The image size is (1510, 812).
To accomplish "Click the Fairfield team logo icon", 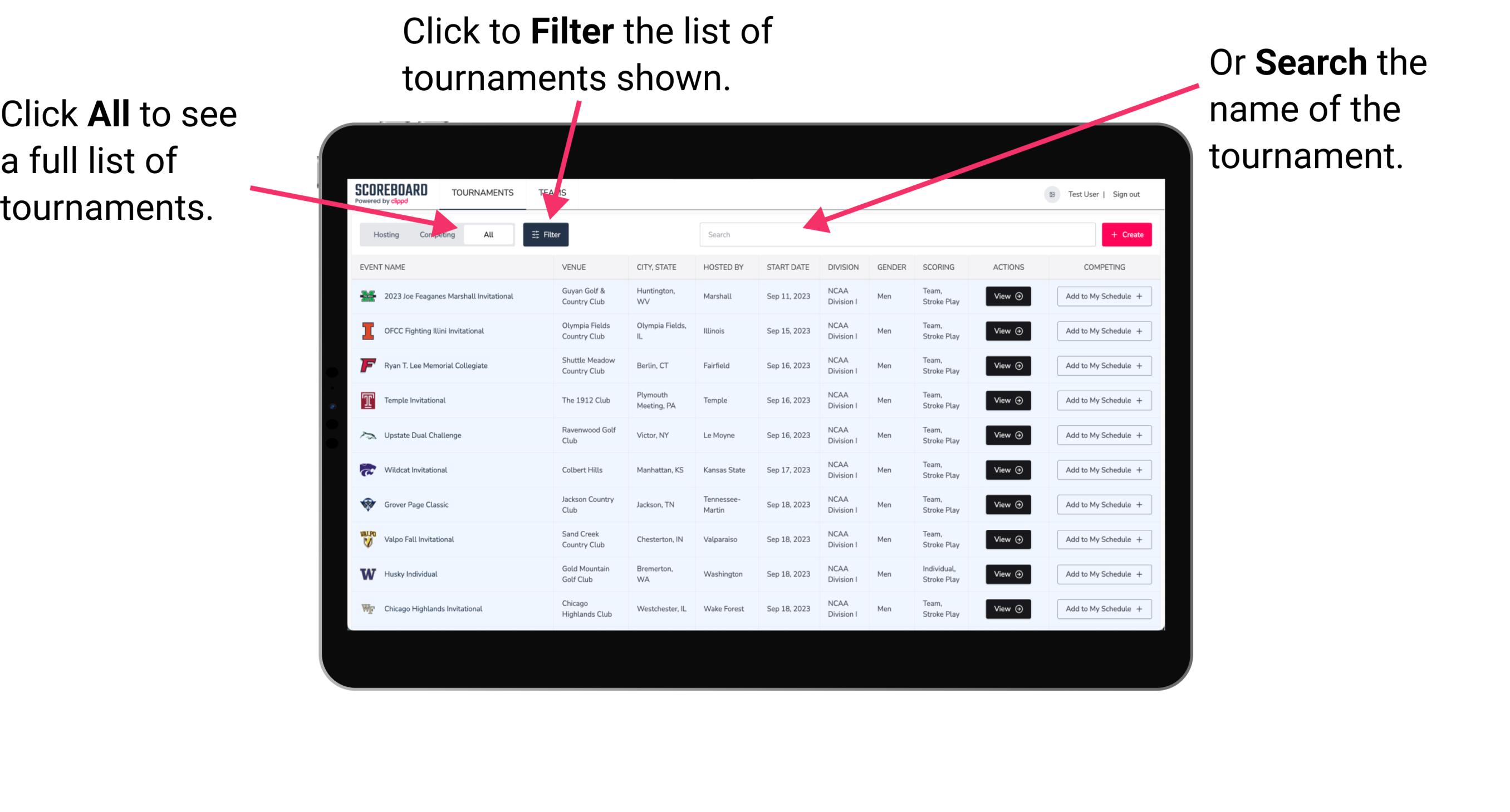I will coord(367,365).
